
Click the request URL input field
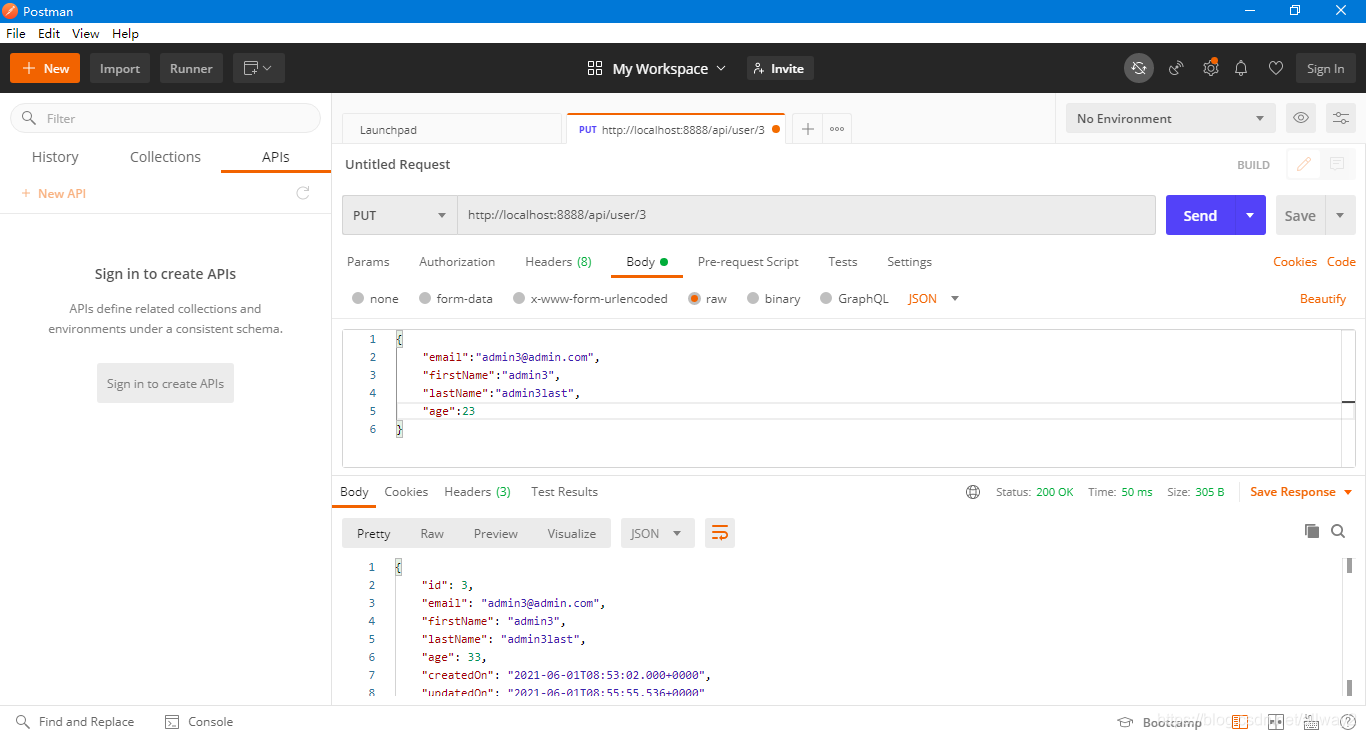click(806, 215)
